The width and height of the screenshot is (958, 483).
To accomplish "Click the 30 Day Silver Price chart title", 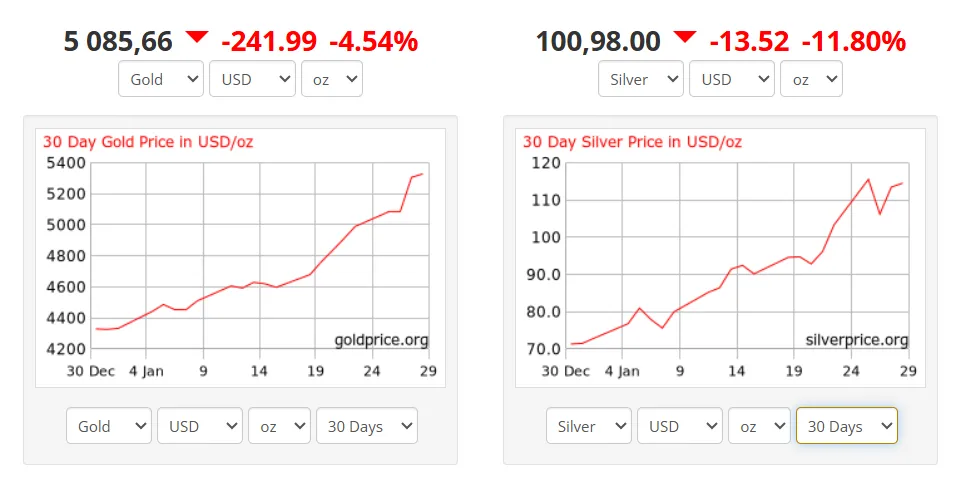I will (632, 142).
